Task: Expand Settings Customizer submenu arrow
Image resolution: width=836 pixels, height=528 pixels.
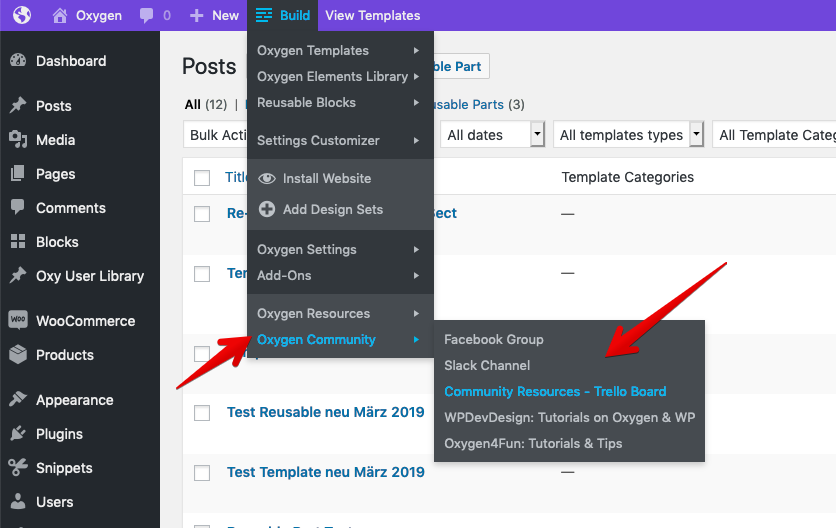Action: coord(416,141)
